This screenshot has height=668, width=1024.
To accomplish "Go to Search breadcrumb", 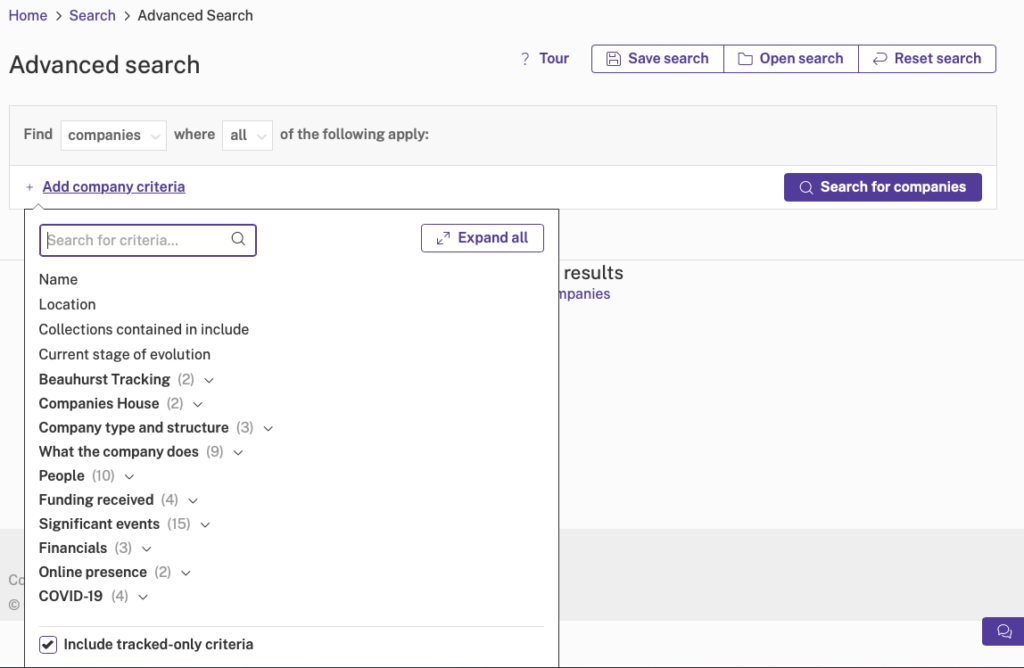I will (x=92, y=16).
